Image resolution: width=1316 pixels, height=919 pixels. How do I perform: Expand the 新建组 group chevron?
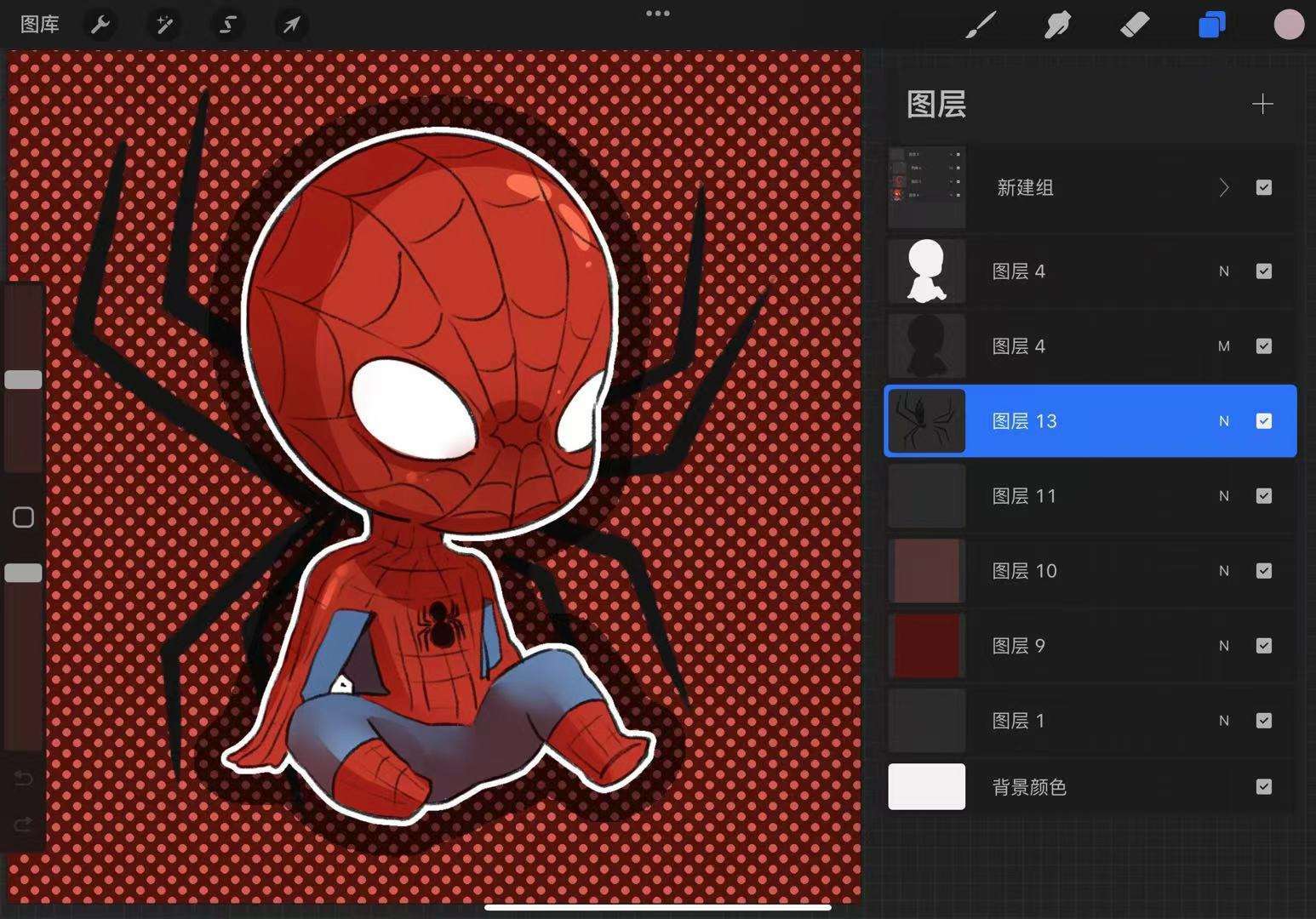(1224, 187)
